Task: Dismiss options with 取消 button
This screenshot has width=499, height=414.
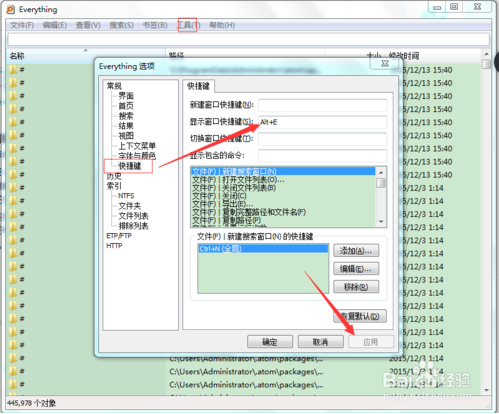Action: click(x=321, y=342)
